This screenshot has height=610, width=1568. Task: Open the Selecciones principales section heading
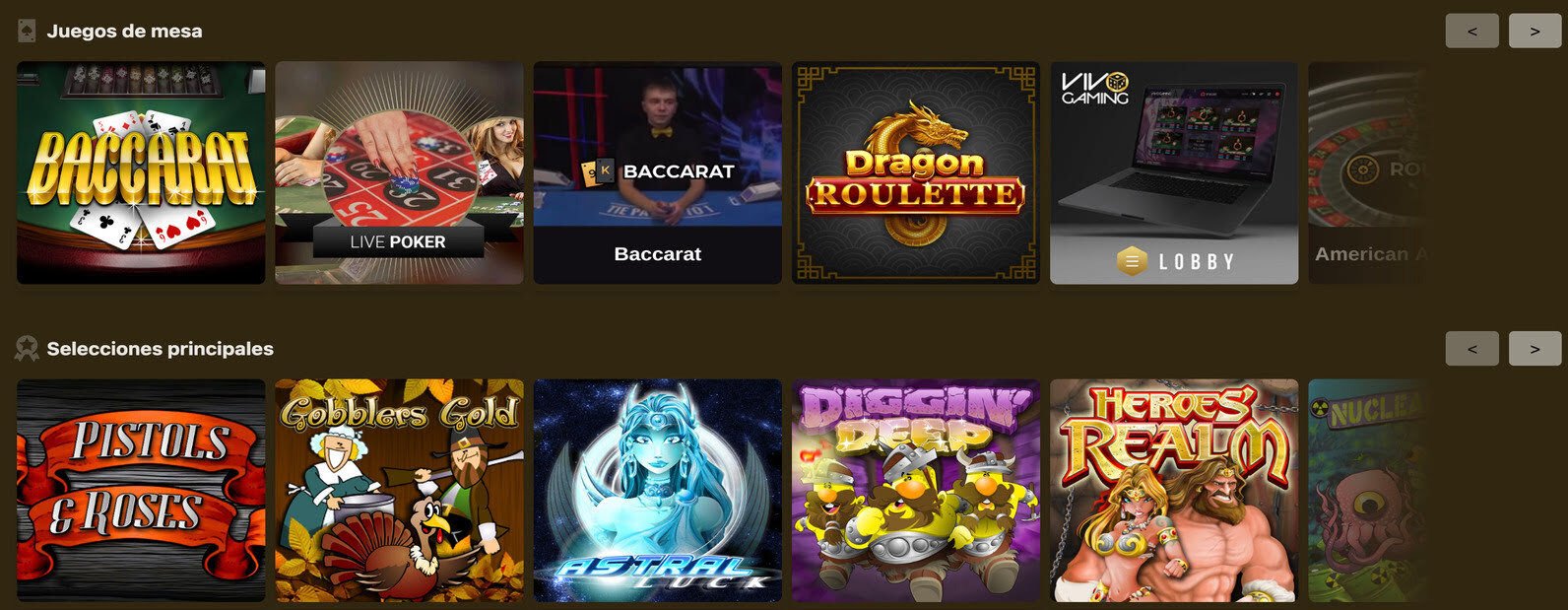(x=161, y=349)
